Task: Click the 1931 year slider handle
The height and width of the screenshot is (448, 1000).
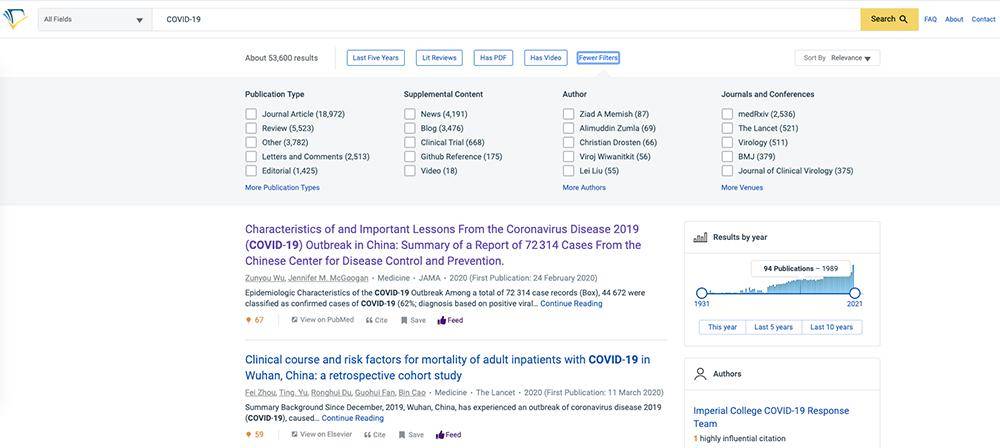Action: tap(702, 293)
